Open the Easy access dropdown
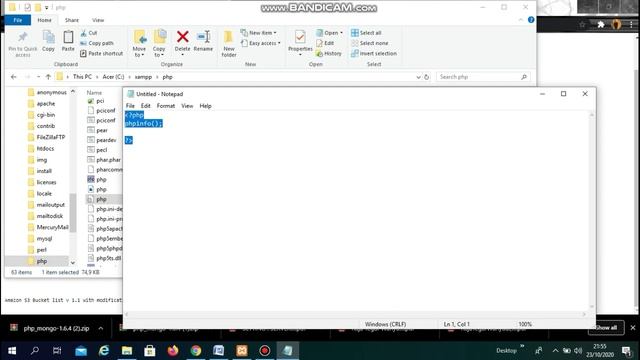 pos(261,43)
